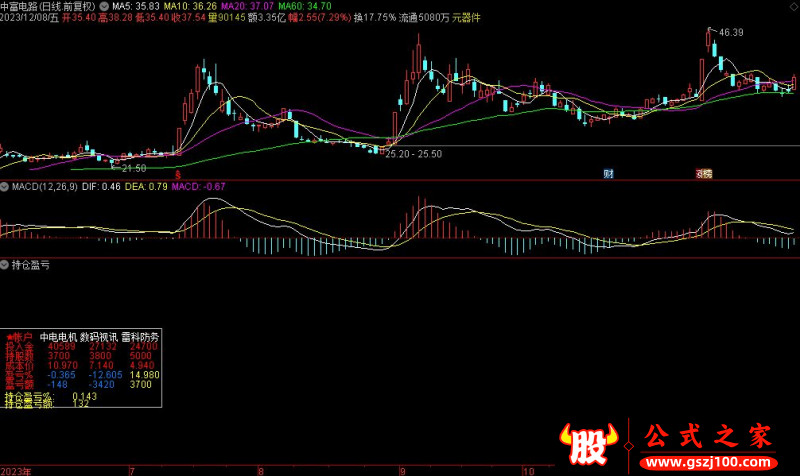The width and height of the screenshot is (800, 476).
Task: Click the blue 财 marker icon
Action: pos(608,174)
